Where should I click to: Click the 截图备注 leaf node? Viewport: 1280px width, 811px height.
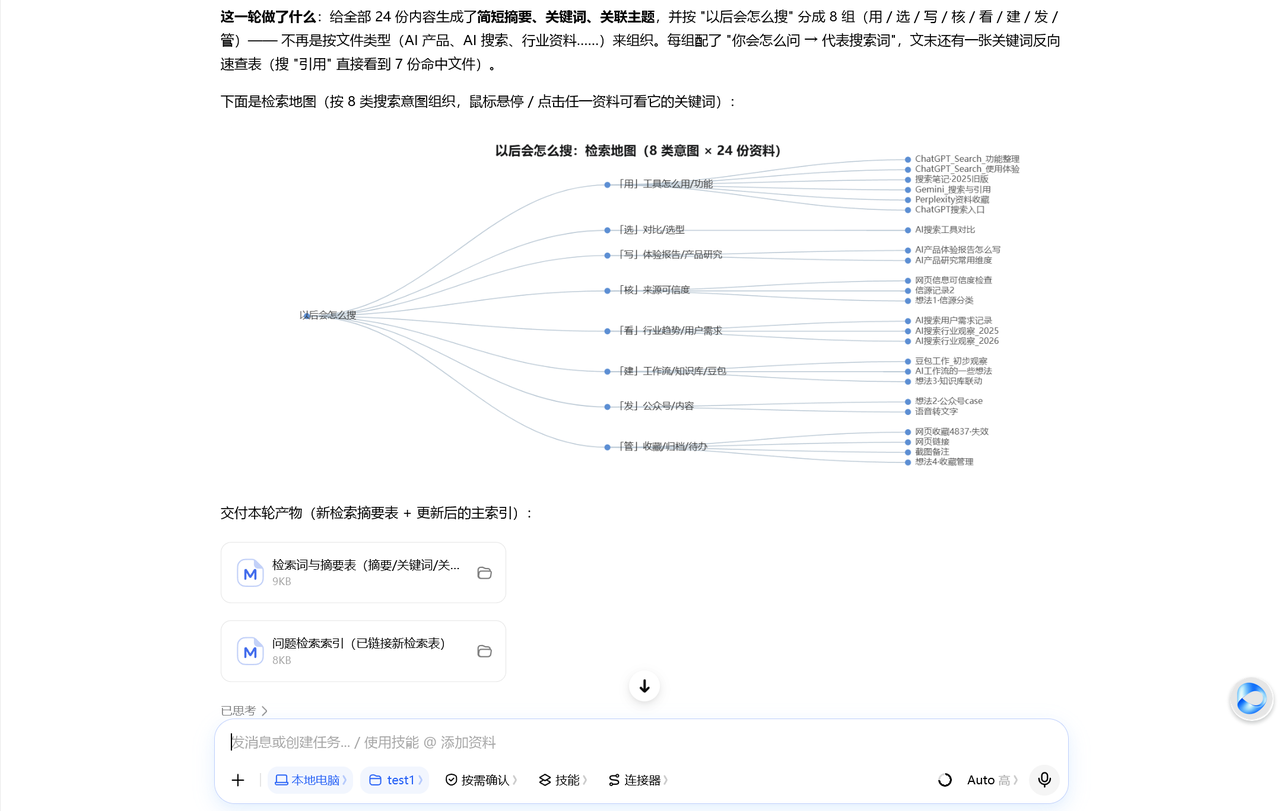[x=928, y=452]
